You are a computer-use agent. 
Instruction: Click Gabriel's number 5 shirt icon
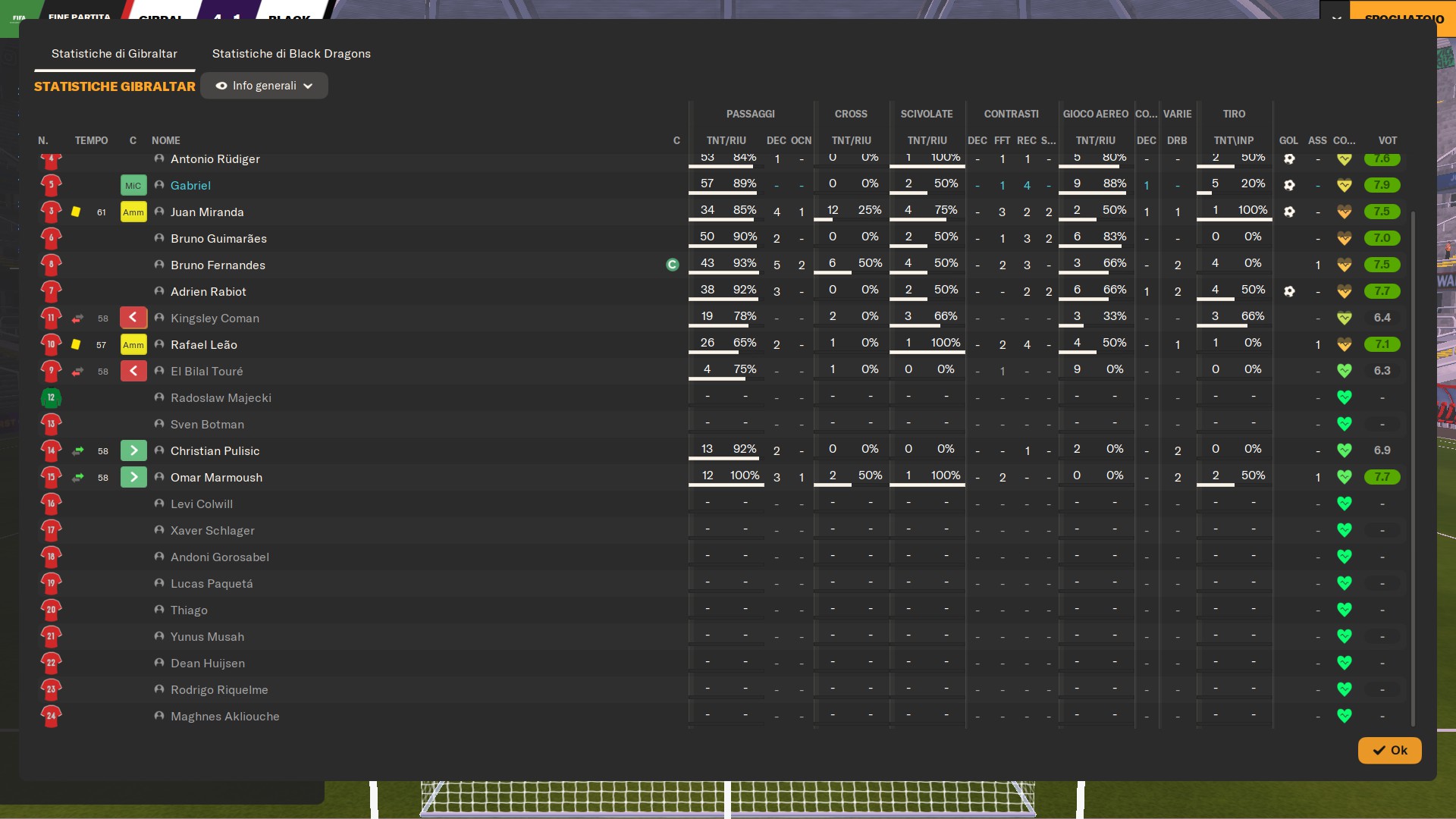pos(51,185)
